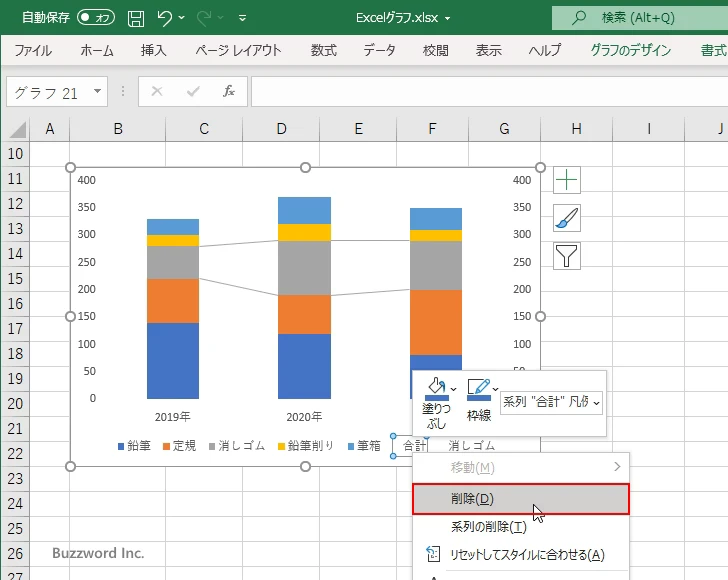The image size is (728, 580).
Task: Open Customize Quick Access Toolbar dropdown
Action: tap(242, 18)
